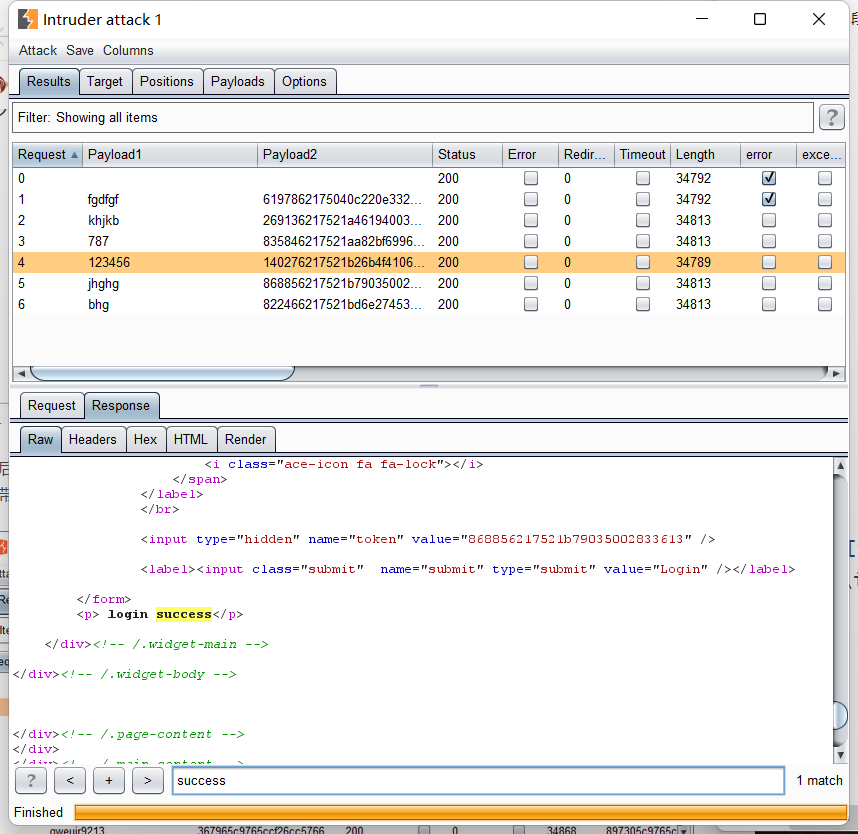Go to next search match arrow
858x834 pixels.
click(x=147, y=780)
